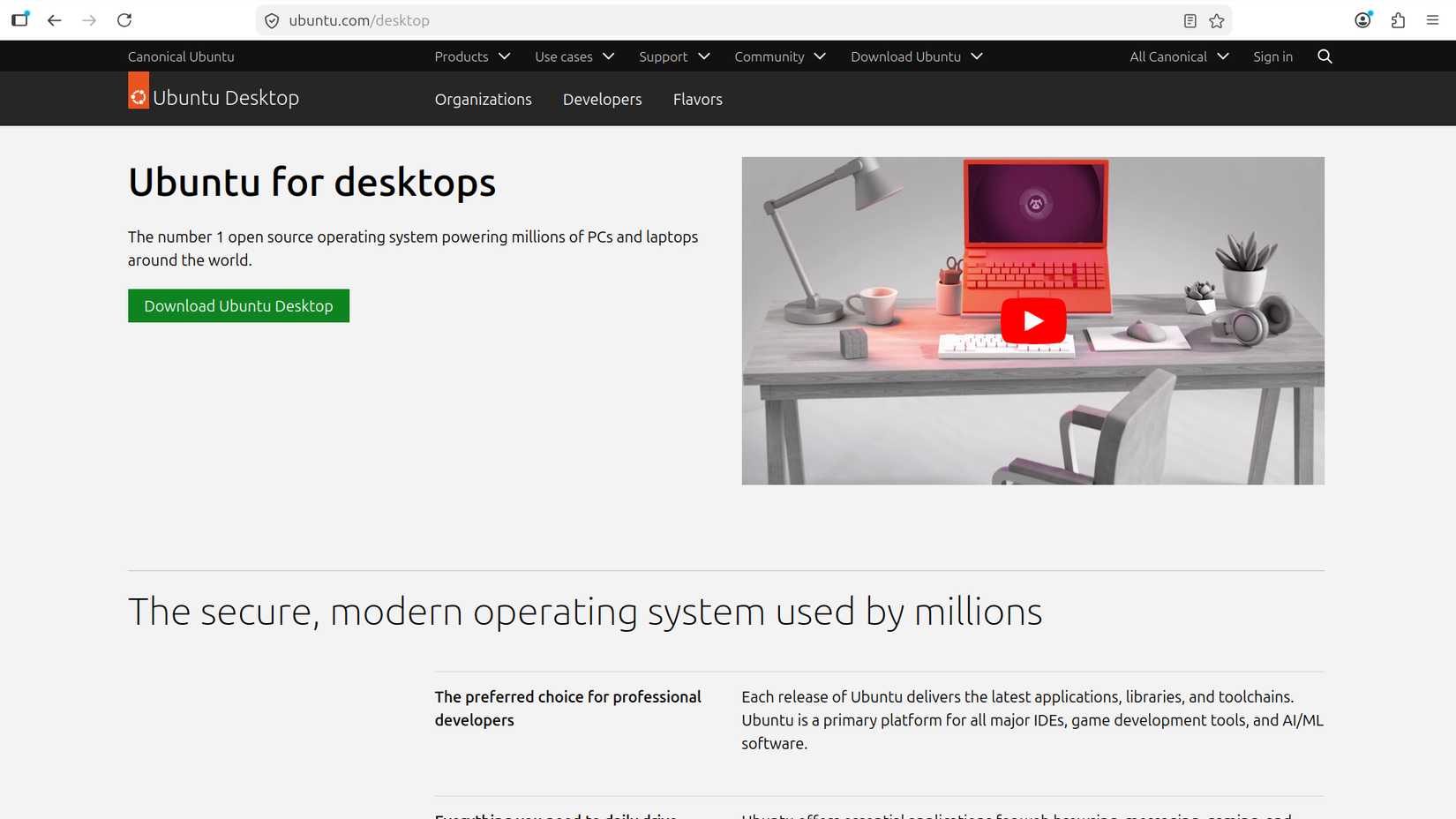Expand the Download Ubuntu menu
The image size is (1456, 819).
916,56
